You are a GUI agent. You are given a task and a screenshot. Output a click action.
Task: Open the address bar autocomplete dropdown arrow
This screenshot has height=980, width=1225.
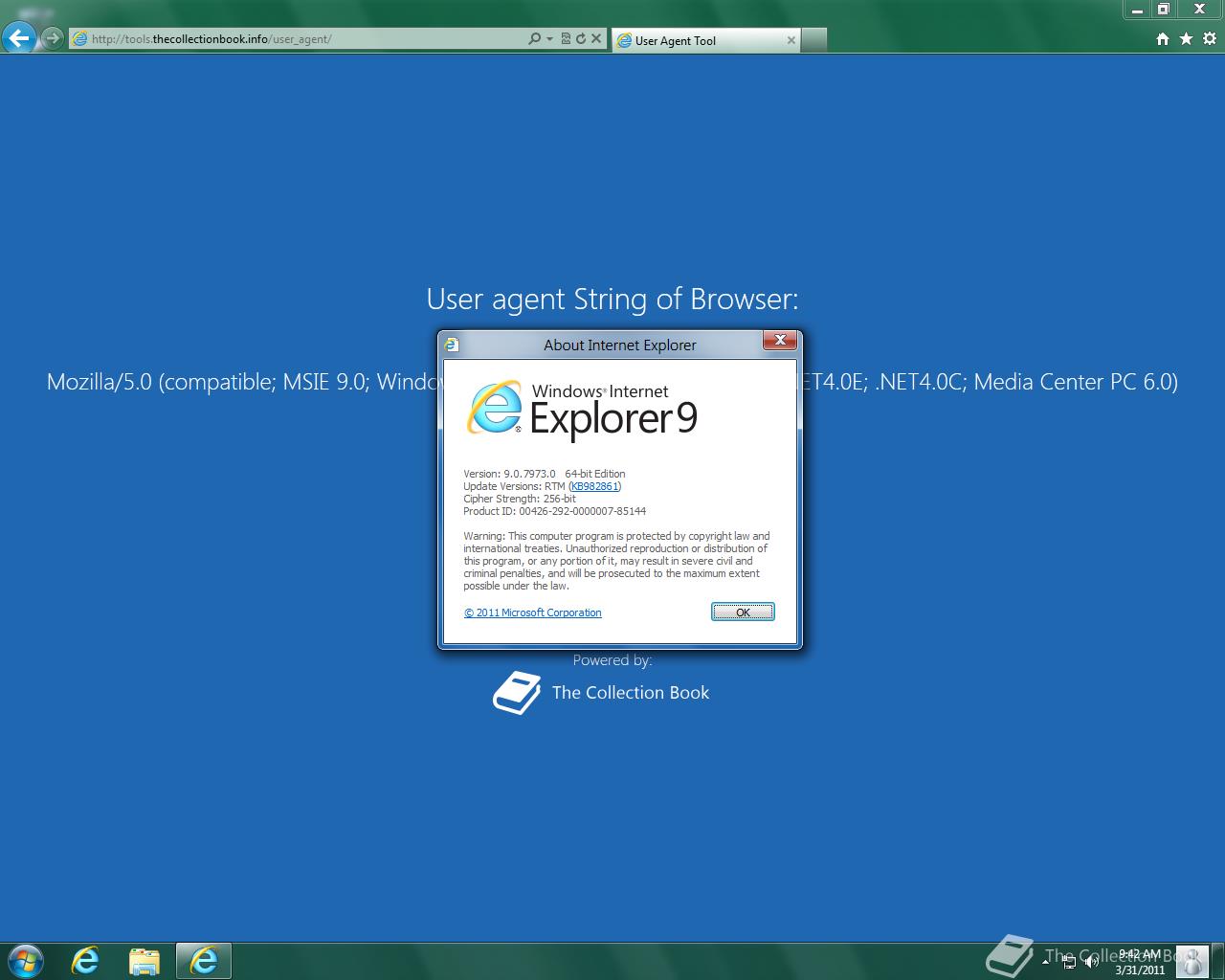pyautogui.click(x=549, y=39)
